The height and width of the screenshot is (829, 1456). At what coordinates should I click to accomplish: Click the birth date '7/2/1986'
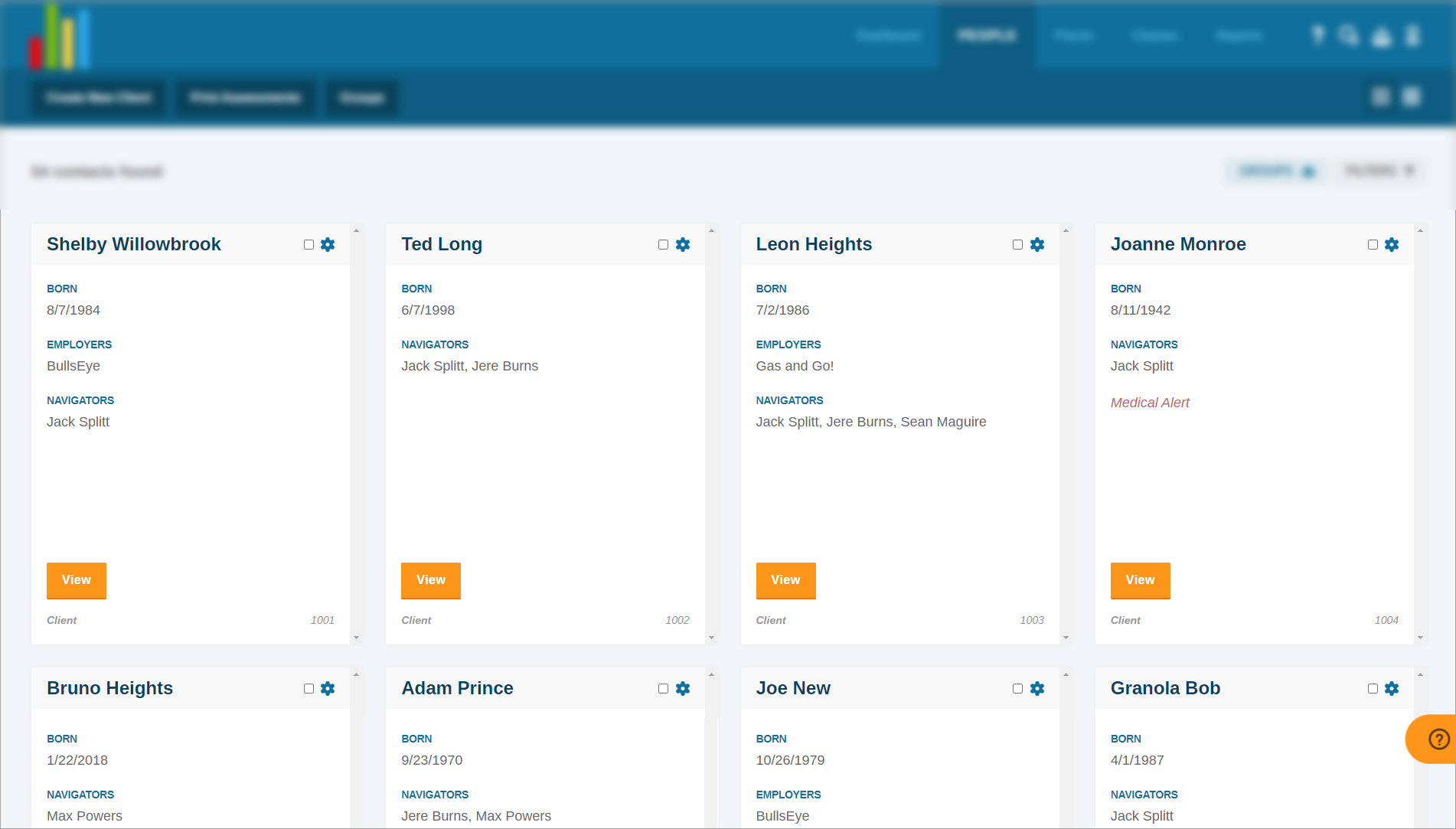click(782, 310)
